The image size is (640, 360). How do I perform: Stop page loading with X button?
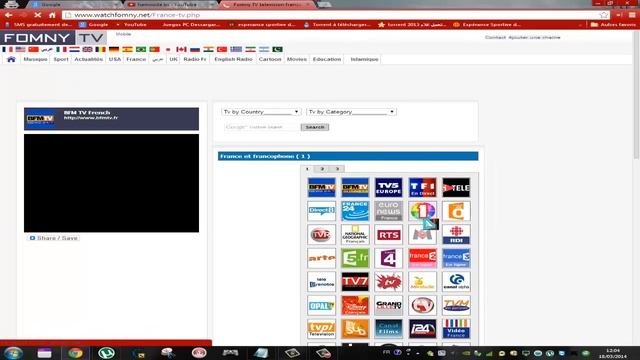pos(38,15)
